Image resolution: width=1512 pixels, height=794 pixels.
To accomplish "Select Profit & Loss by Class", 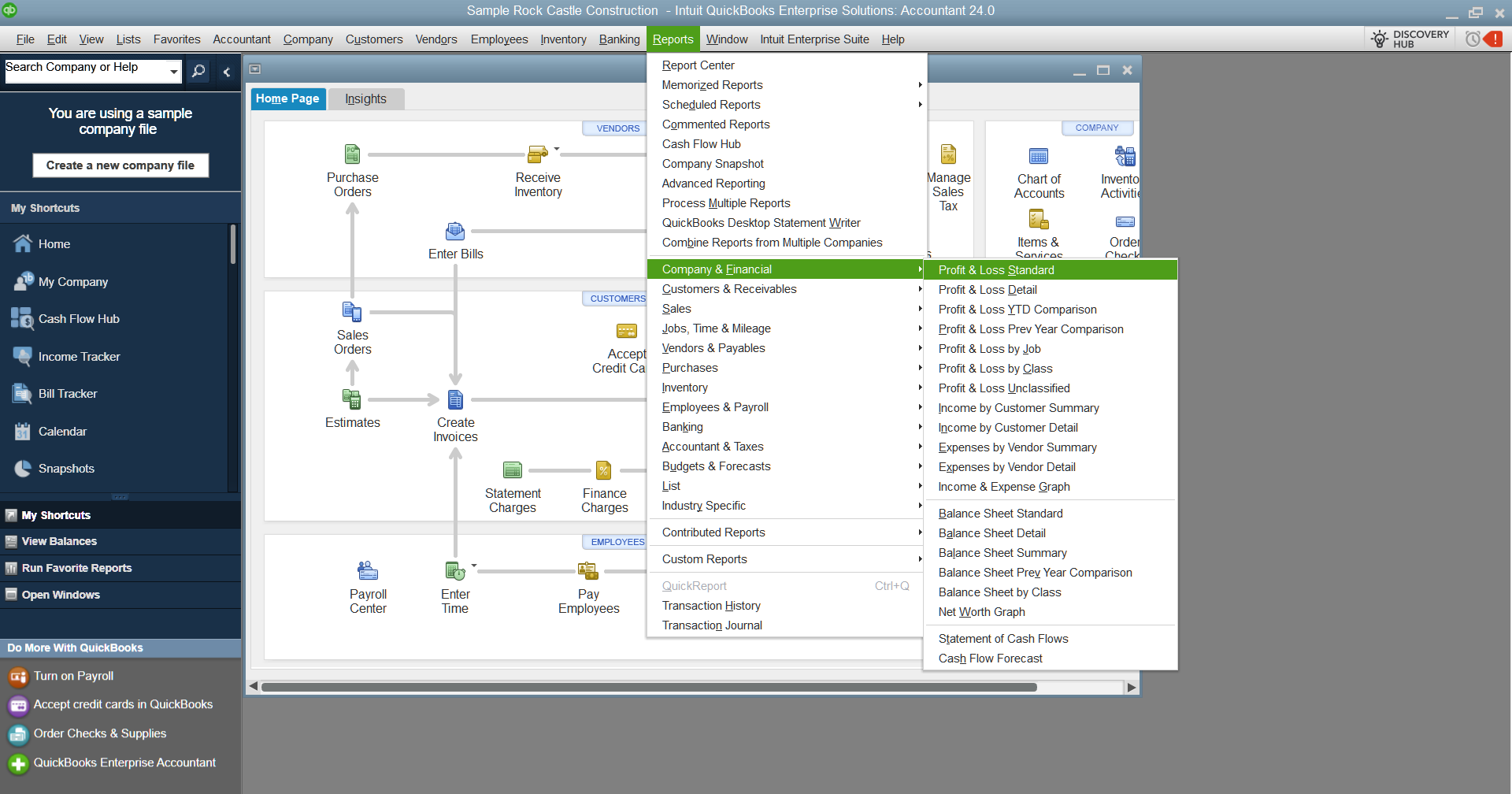I will (1051, 369).
